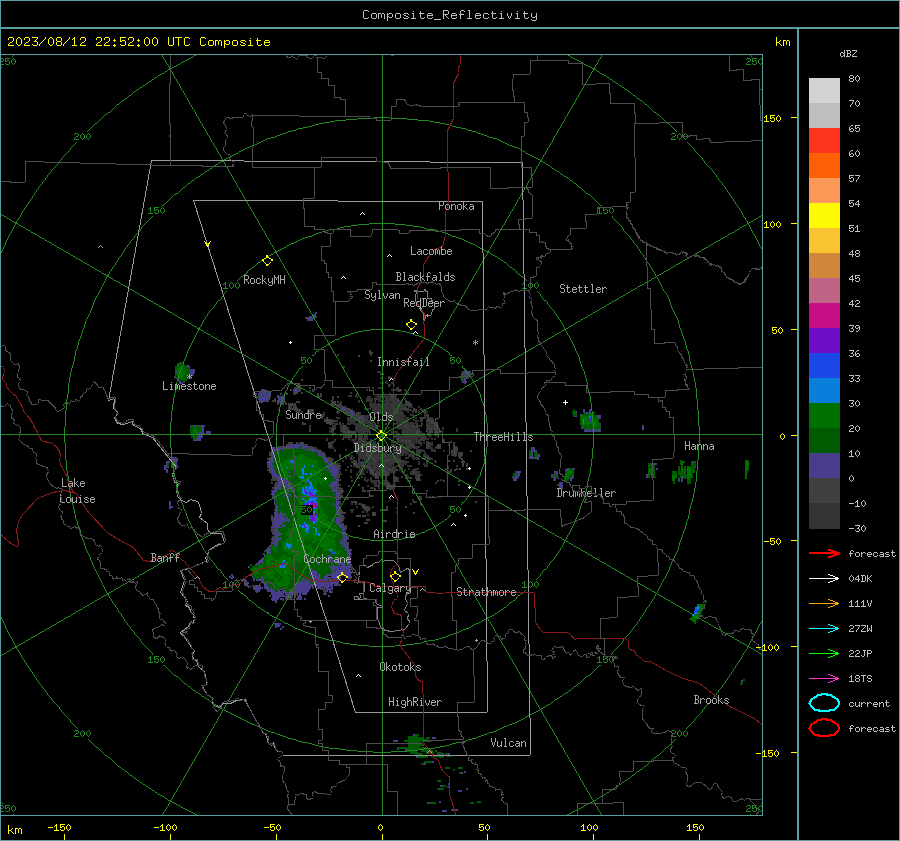Click the Ponoka label
This screenshot has height=841, width=900.
tap(456, 206)
